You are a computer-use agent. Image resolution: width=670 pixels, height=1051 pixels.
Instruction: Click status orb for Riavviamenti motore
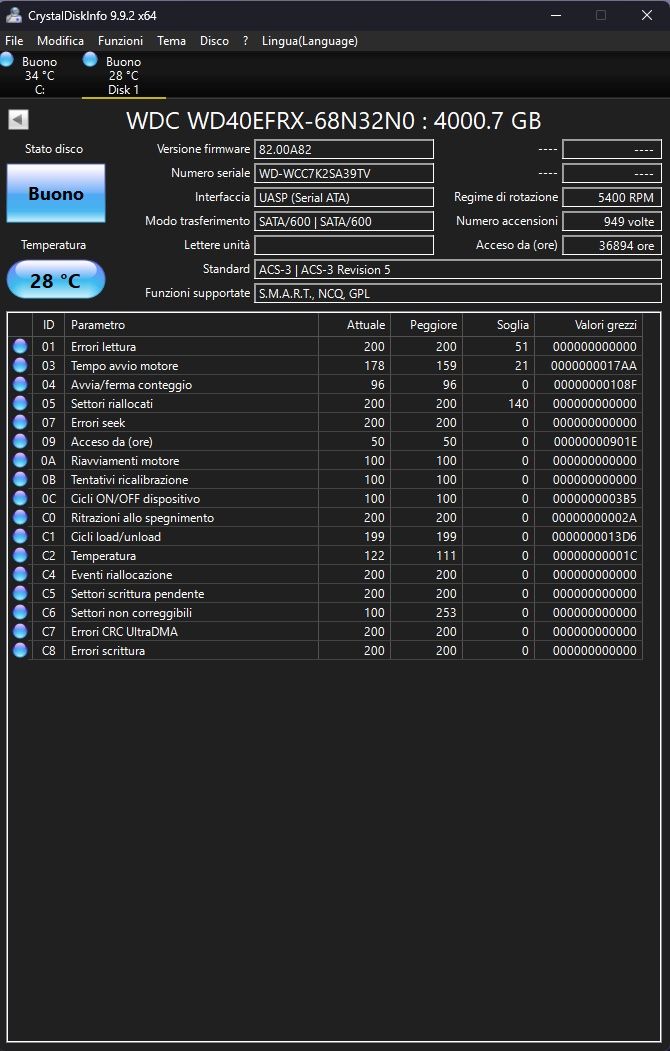coord(20,460)
